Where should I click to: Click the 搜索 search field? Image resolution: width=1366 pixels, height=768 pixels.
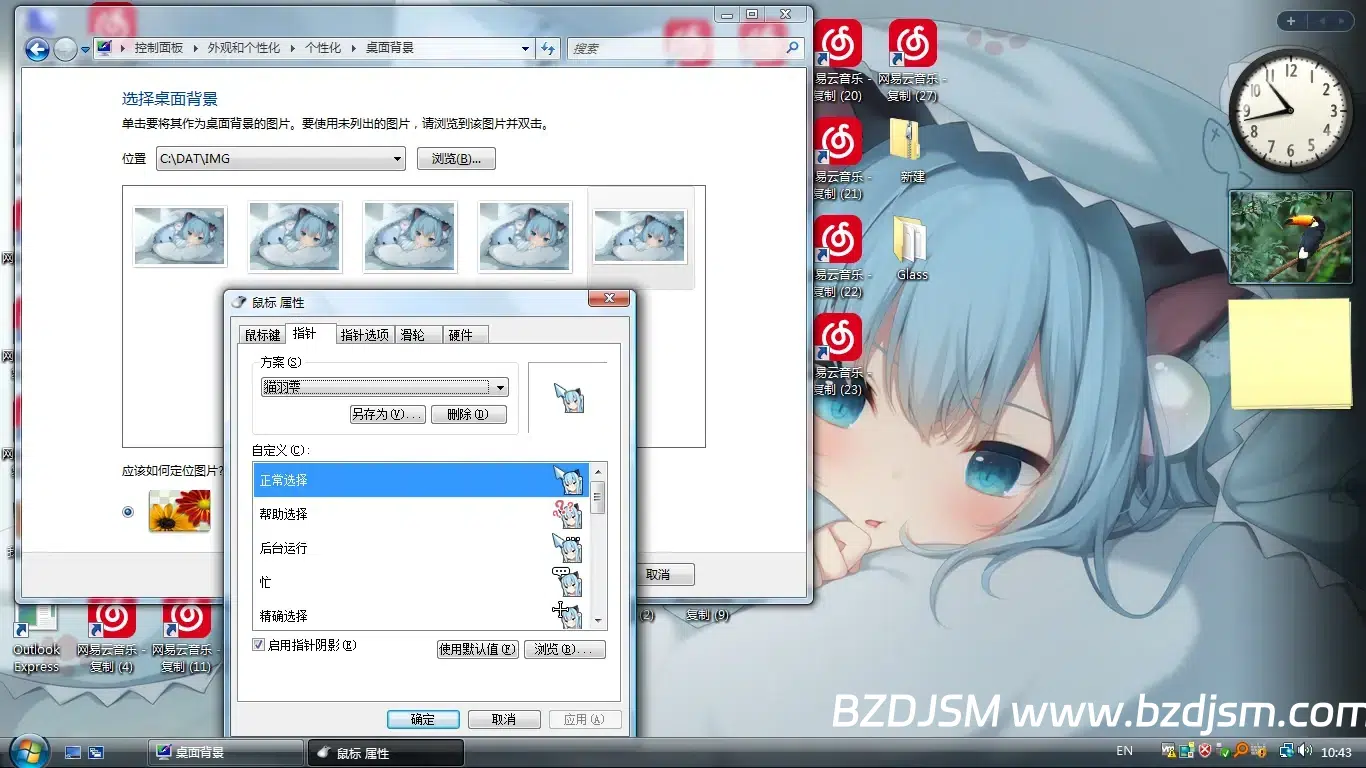tap(686, 48)
